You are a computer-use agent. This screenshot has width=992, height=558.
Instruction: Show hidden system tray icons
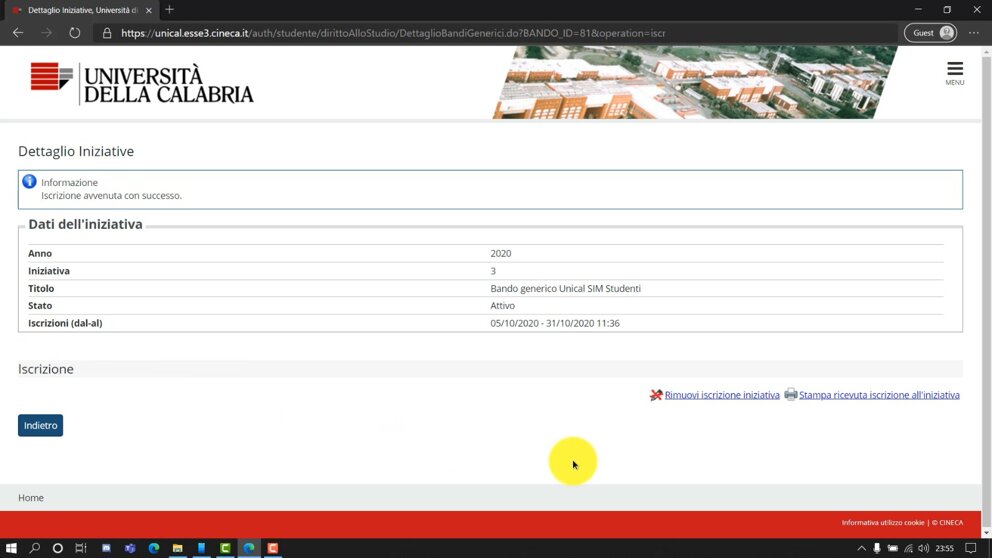click(x=861, y=548)
